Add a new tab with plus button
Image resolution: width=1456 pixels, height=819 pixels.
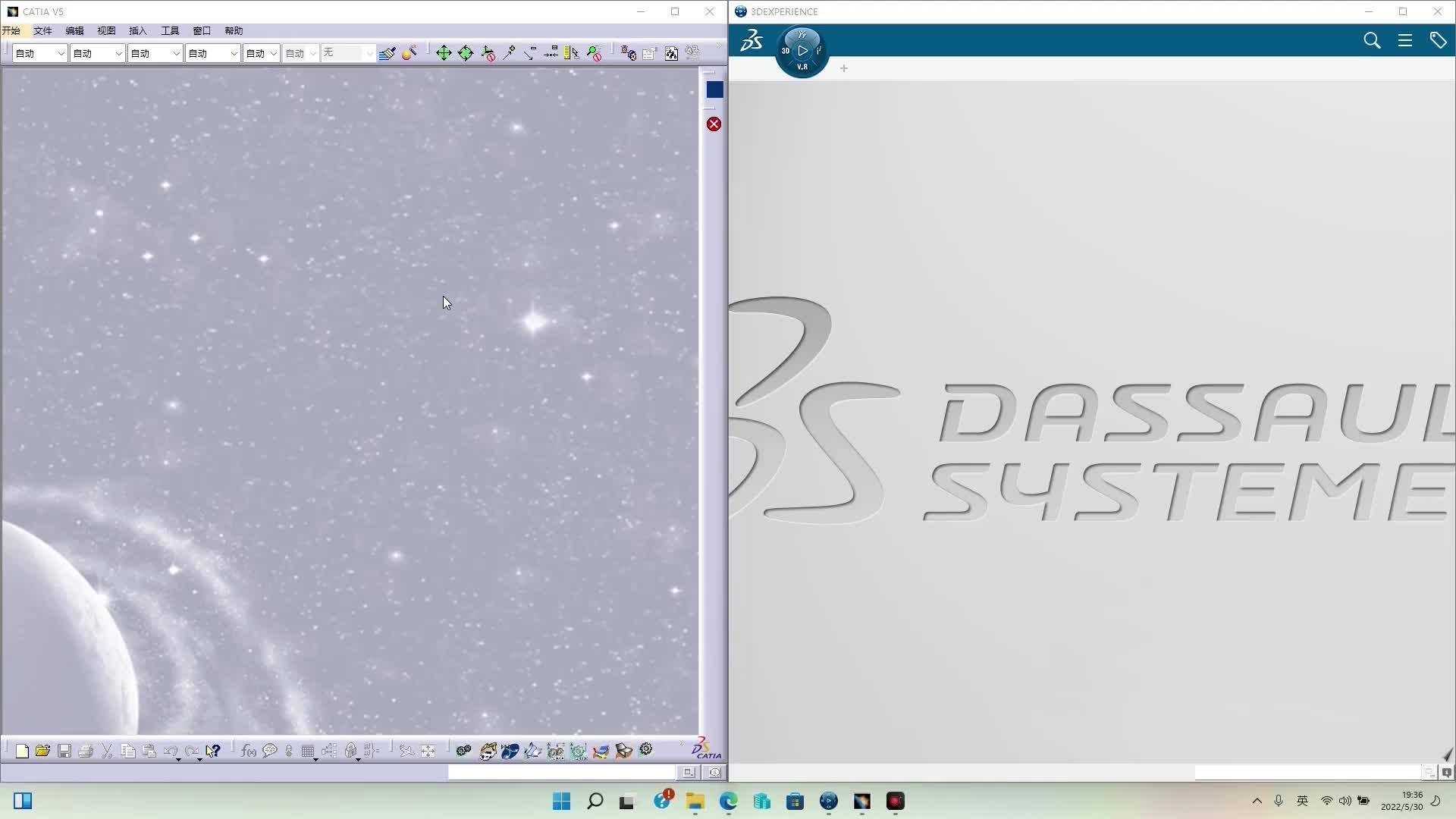pyautogui.click(x=843, y=68)
